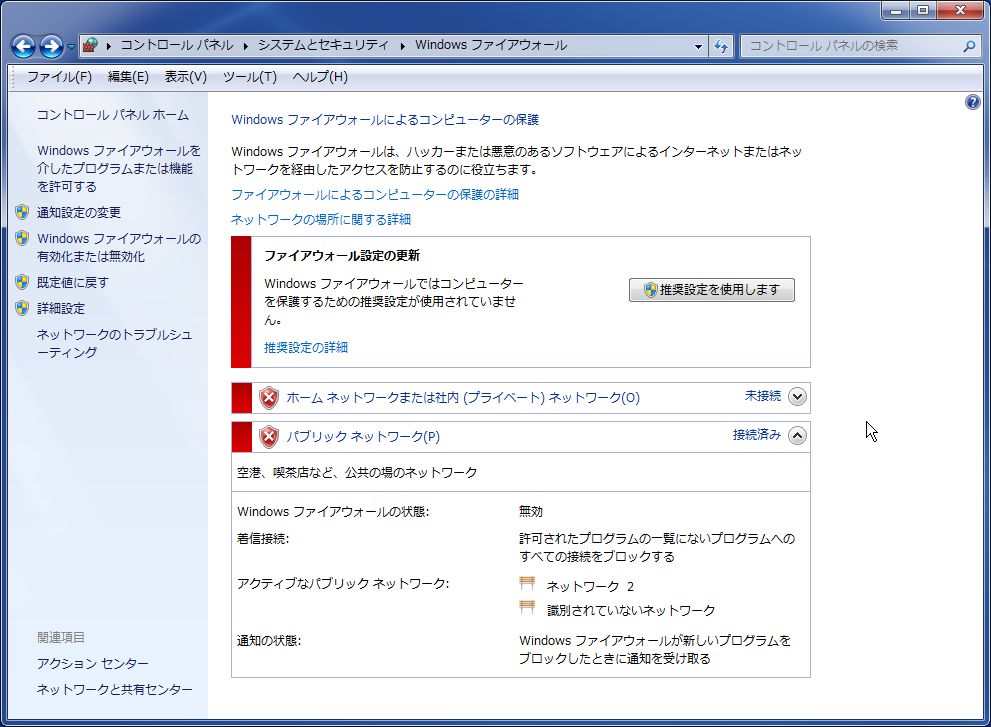The image size is (991, 727).
Task: Collapse the public network section chevron
Action: point(798,436)
